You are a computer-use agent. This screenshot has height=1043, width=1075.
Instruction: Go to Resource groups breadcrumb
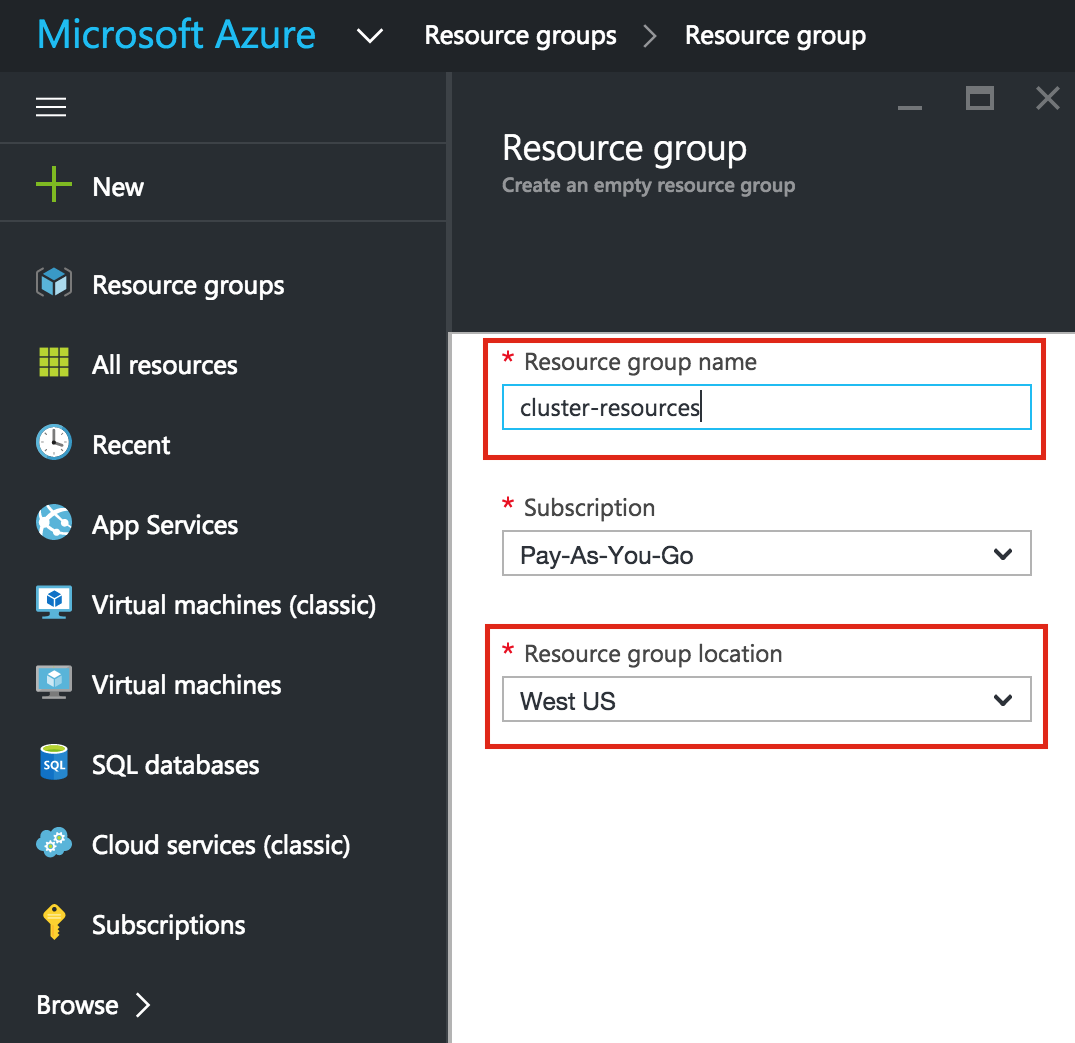tap(520, 36)
